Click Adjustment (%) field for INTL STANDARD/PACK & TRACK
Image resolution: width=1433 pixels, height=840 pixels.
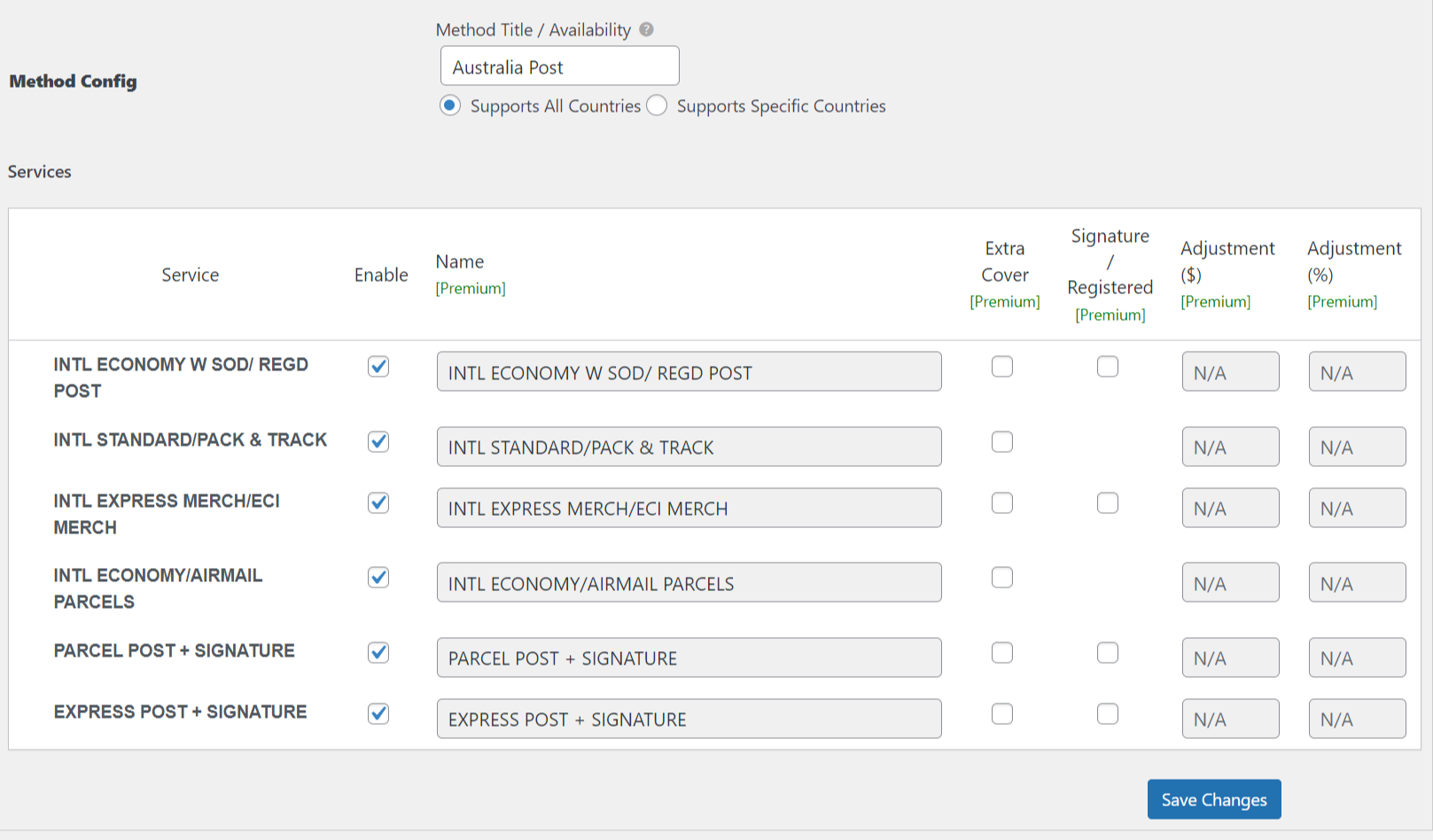pyautogui.click(x=1358, y=447)
